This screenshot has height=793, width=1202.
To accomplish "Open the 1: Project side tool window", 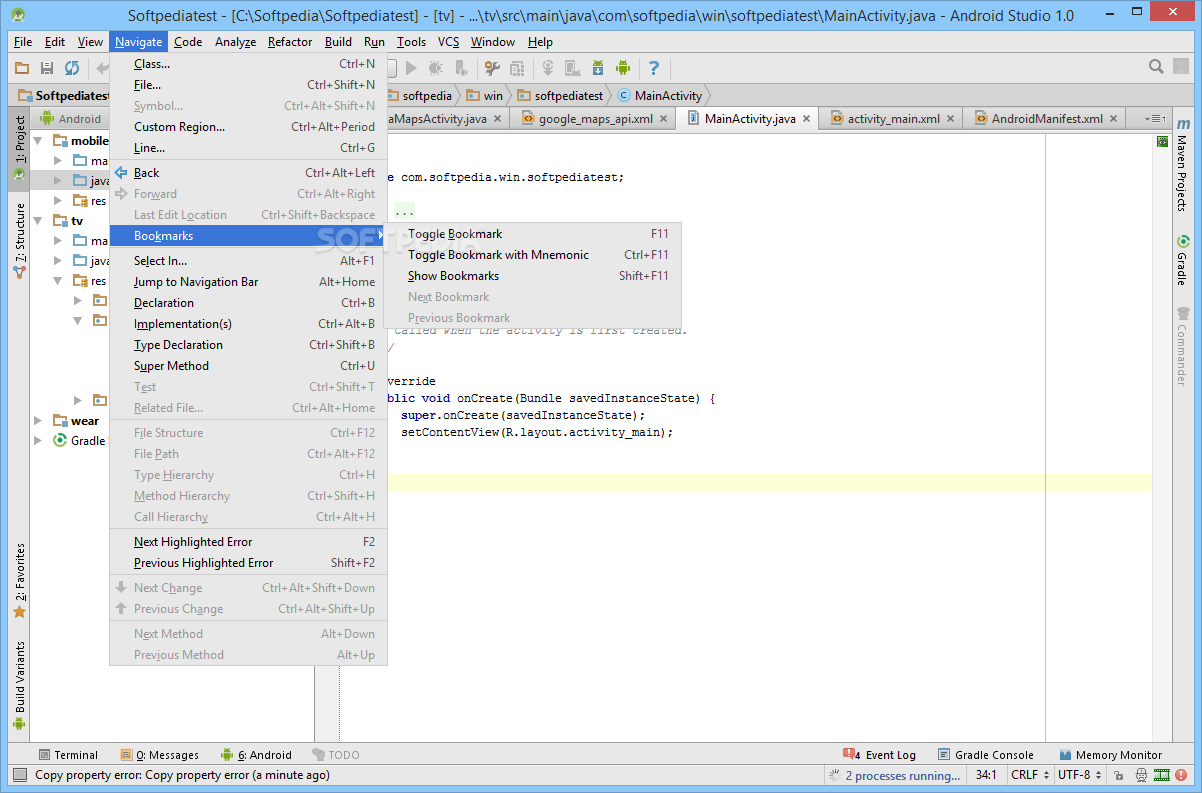I will pyautogui.click(x=19, y=149).
